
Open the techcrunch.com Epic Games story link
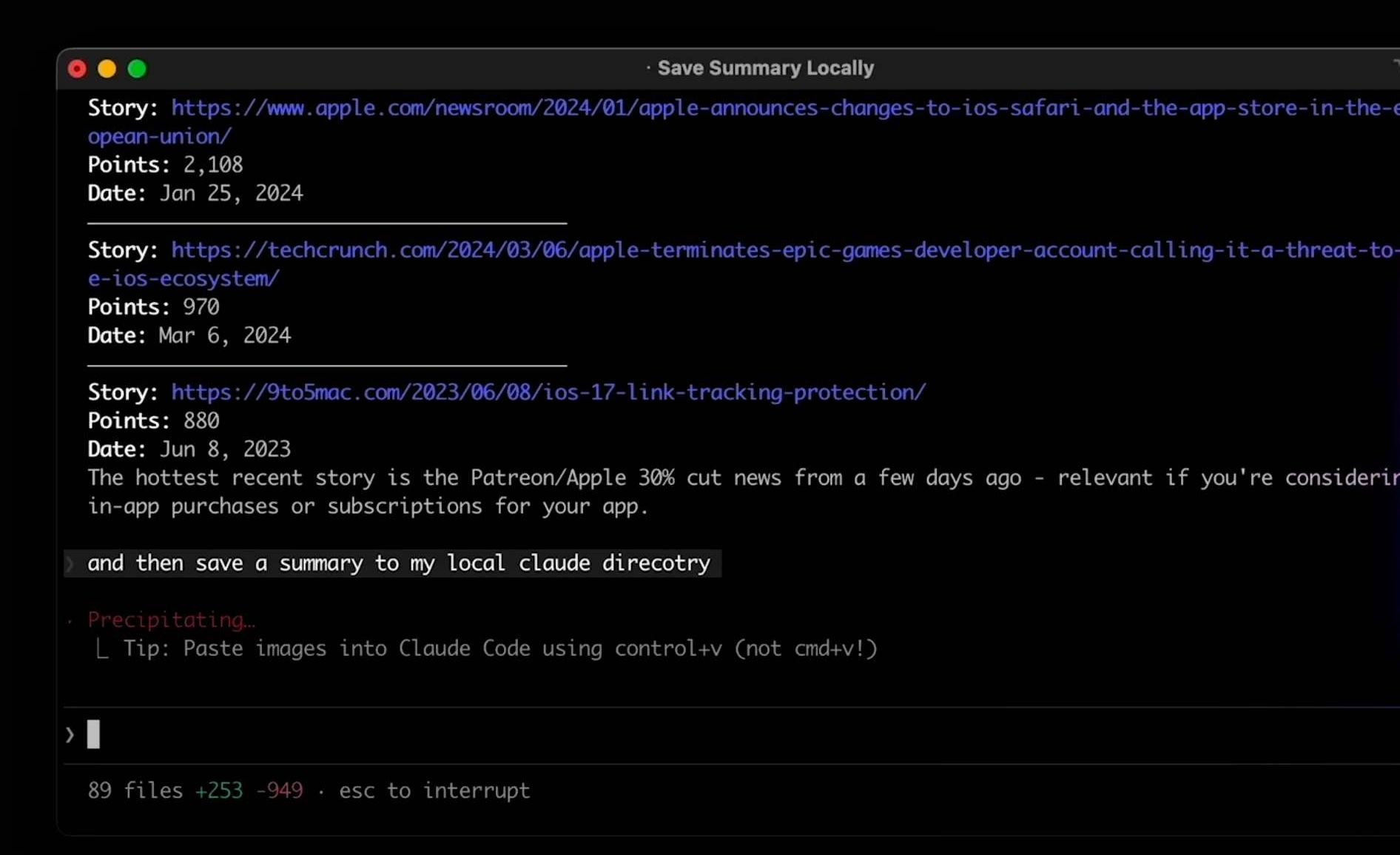pyautogui.click(x=744, y=264)
